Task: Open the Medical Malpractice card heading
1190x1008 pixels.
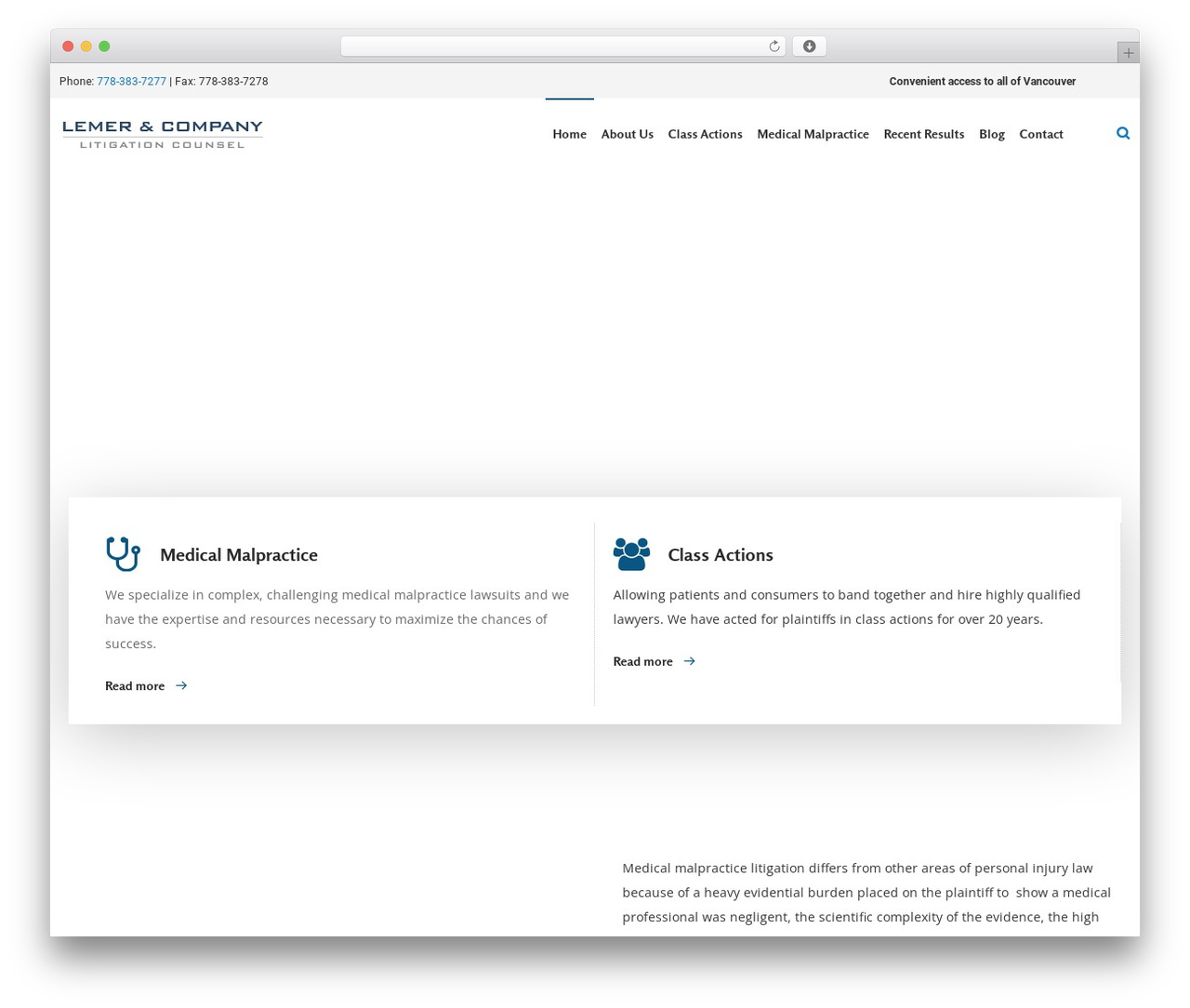Action: coord(239,555)
